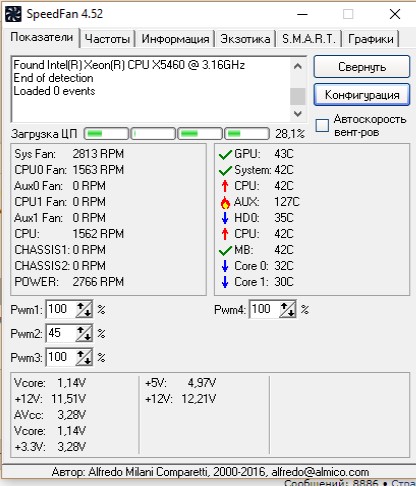Image resolution: width=416 pixels, height=487 pixels.
Task: Click the Sys Fan 2813 RPM reading
Action: point(69,154)
